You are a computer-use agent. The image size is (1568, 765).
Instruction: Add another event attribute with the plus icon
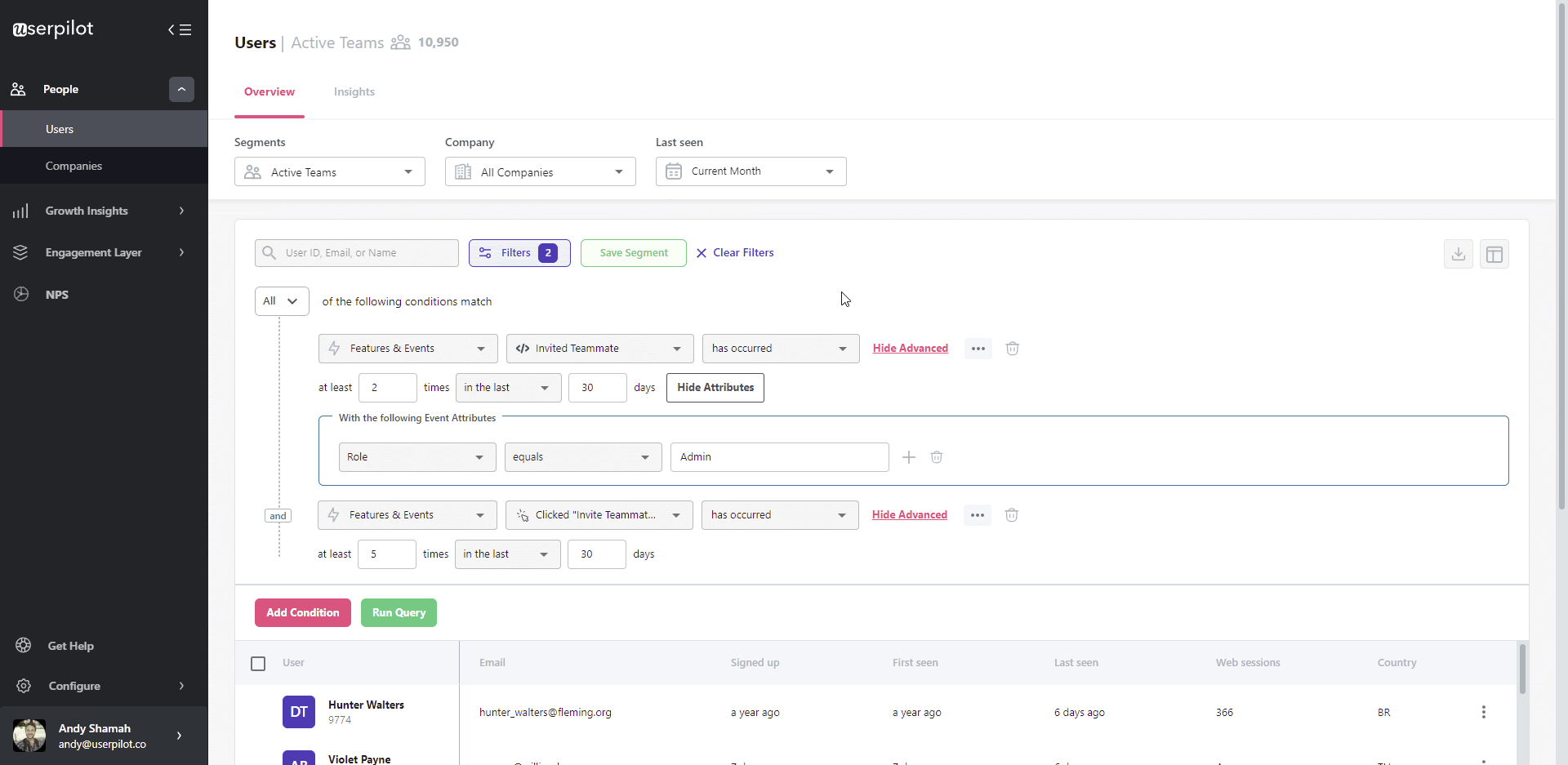pyautogui.click(x=908, y=456)
